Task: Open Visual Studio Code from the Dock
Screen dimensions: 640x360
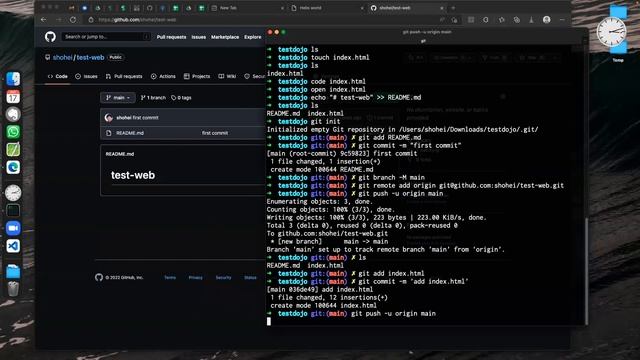Action: 13,246
